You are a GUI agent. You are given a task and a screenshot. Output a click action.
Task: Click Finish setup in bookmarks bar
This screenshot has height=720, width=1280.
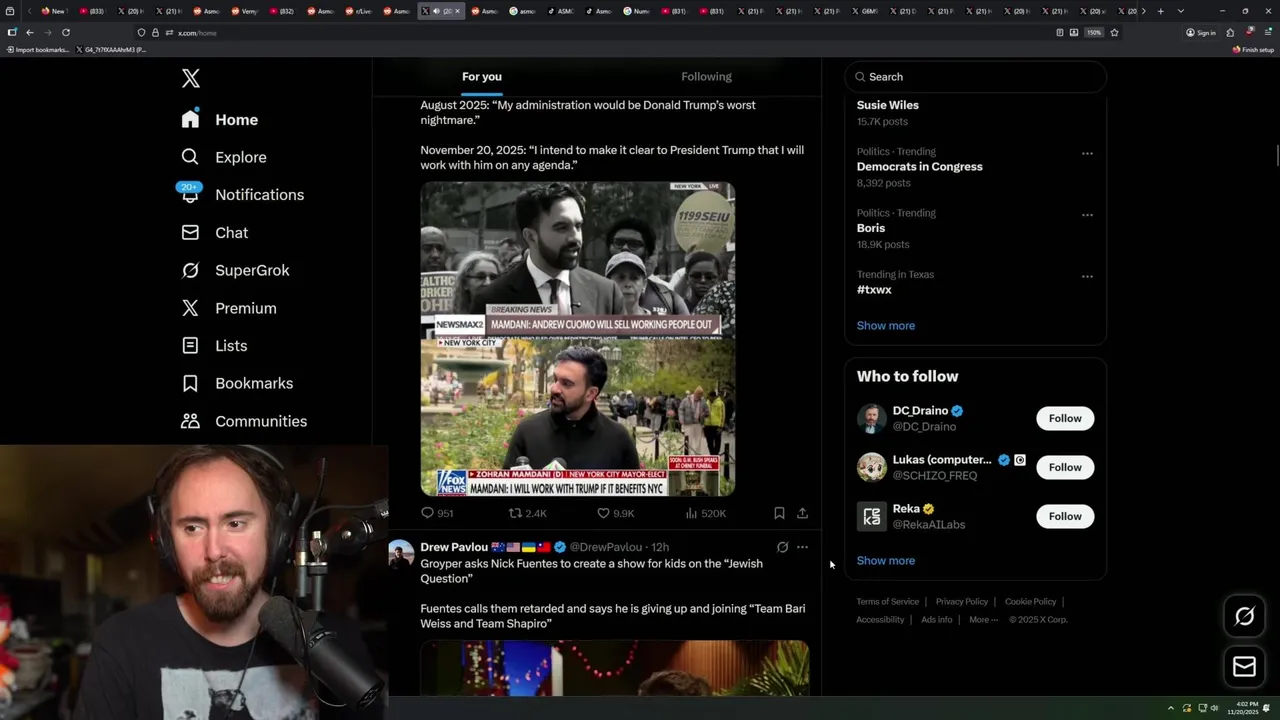coord(1253,49)
